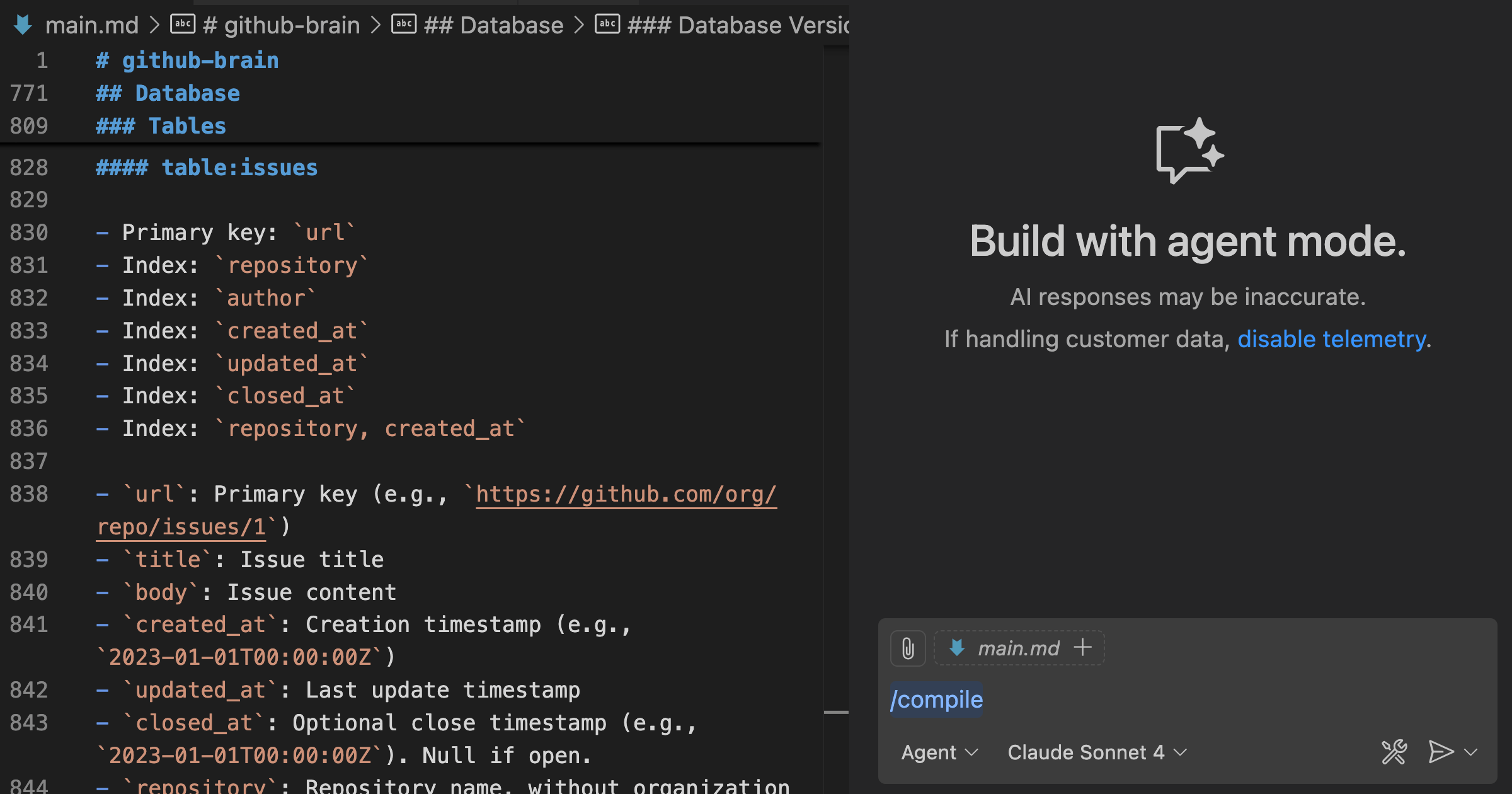Click the abc icon before "### Database Versi"
This screenshot has height=794, width=1512.
607,25
